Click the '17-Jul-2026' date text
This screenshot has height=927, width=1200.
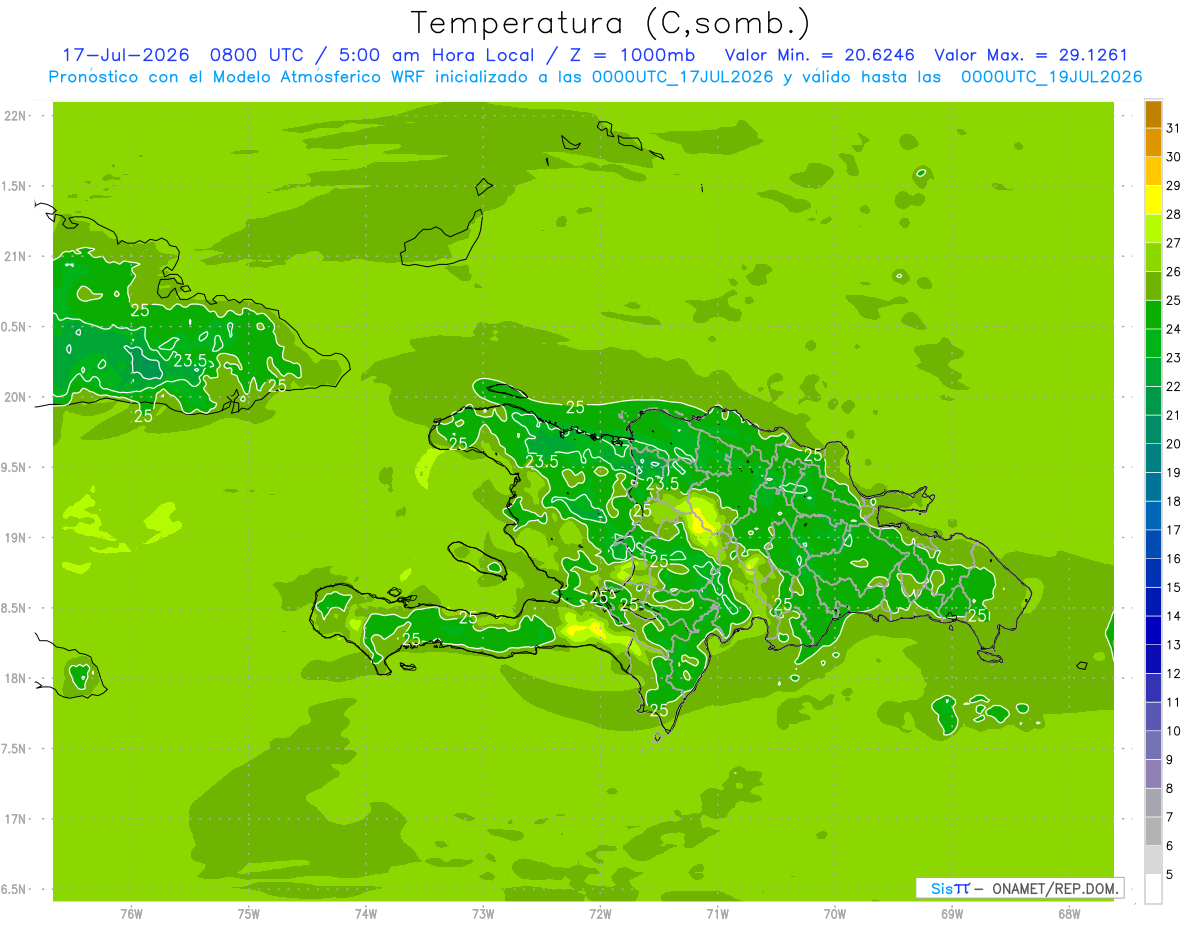point(126,55)
